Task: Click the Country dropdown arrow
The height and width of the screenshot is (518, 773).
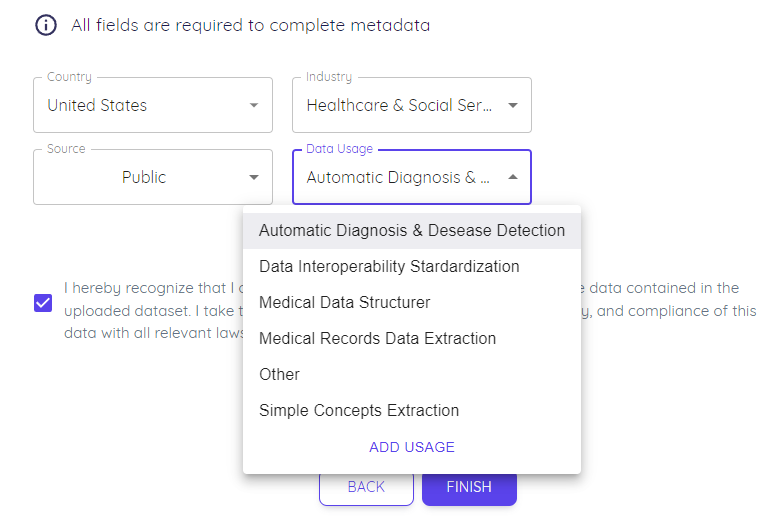Action: click(x=254, y=105)
